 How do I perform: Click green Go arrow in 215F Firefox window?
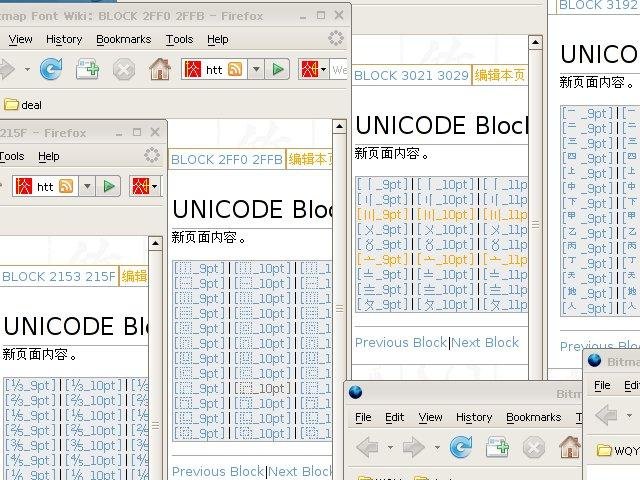(109, 187)
